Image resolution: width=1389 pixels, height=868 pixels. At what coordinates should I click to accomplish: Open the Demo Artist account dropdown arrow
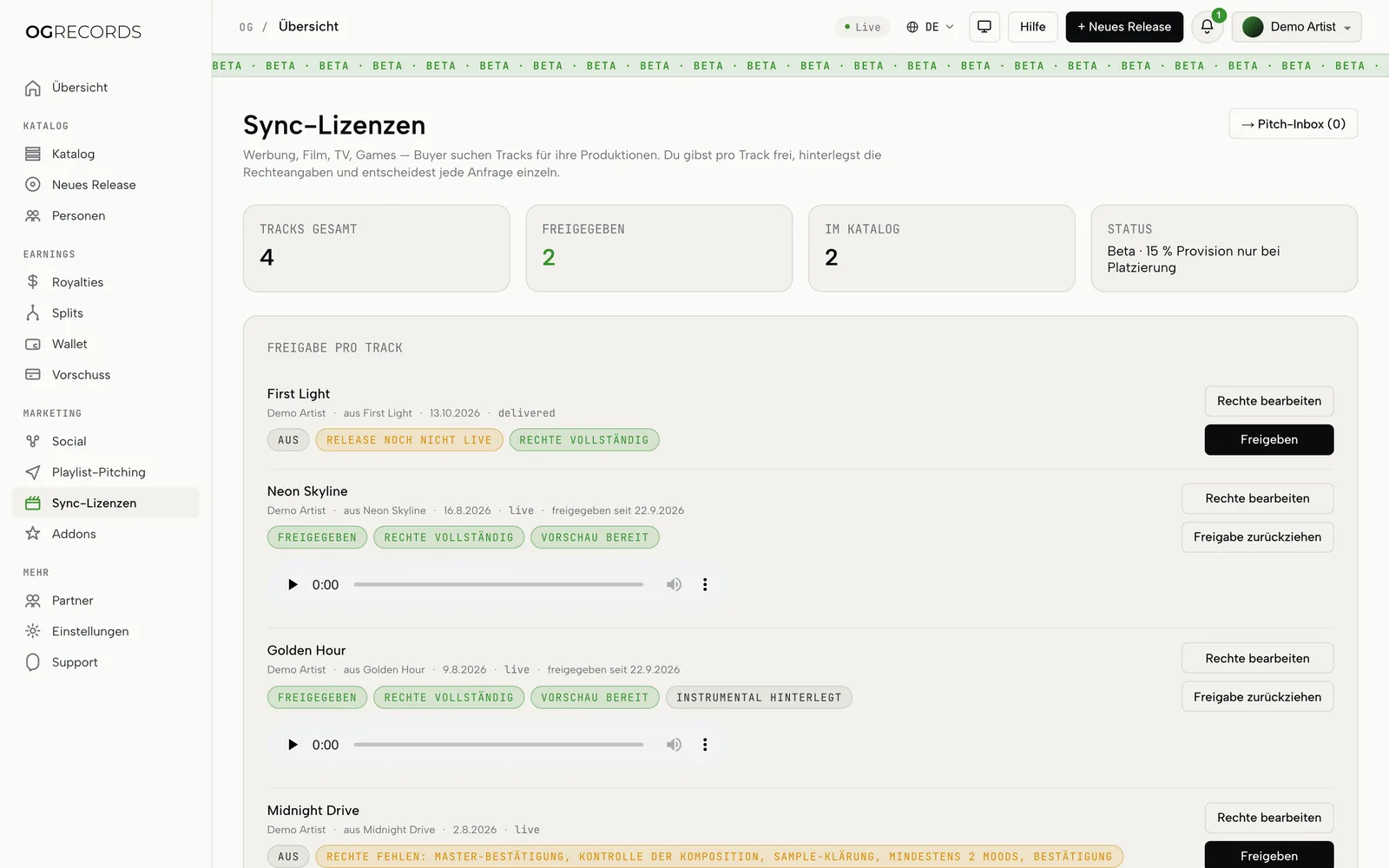1347,28
